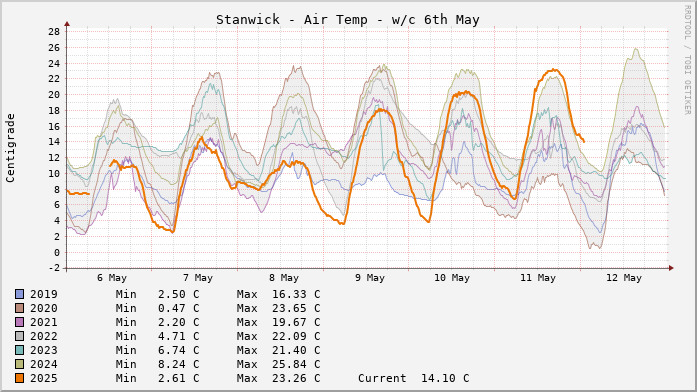
Task: Click the '16' y-axis value
Action: (54, 127)
